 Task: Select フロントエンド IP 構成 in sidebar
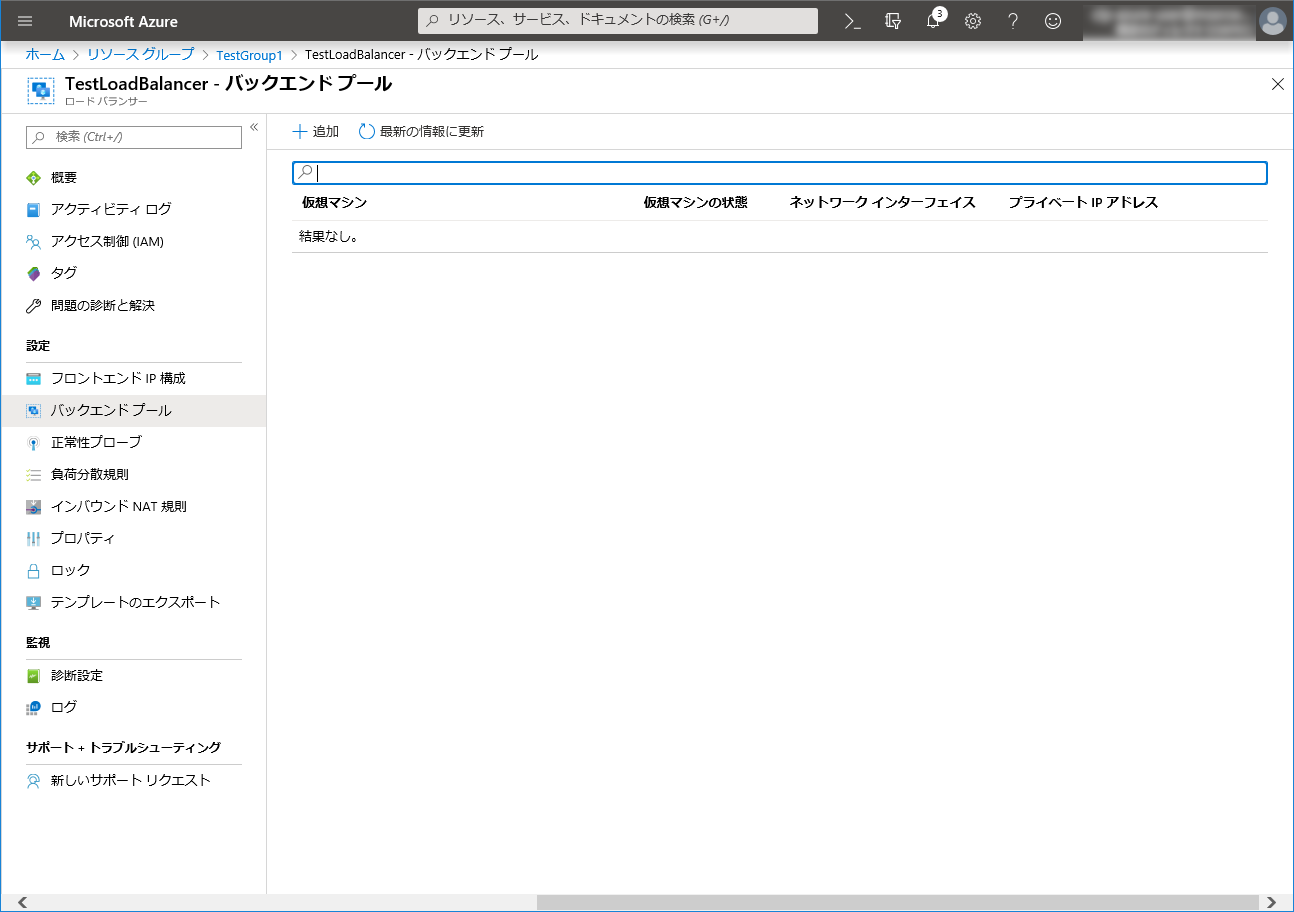coord(118,378)
